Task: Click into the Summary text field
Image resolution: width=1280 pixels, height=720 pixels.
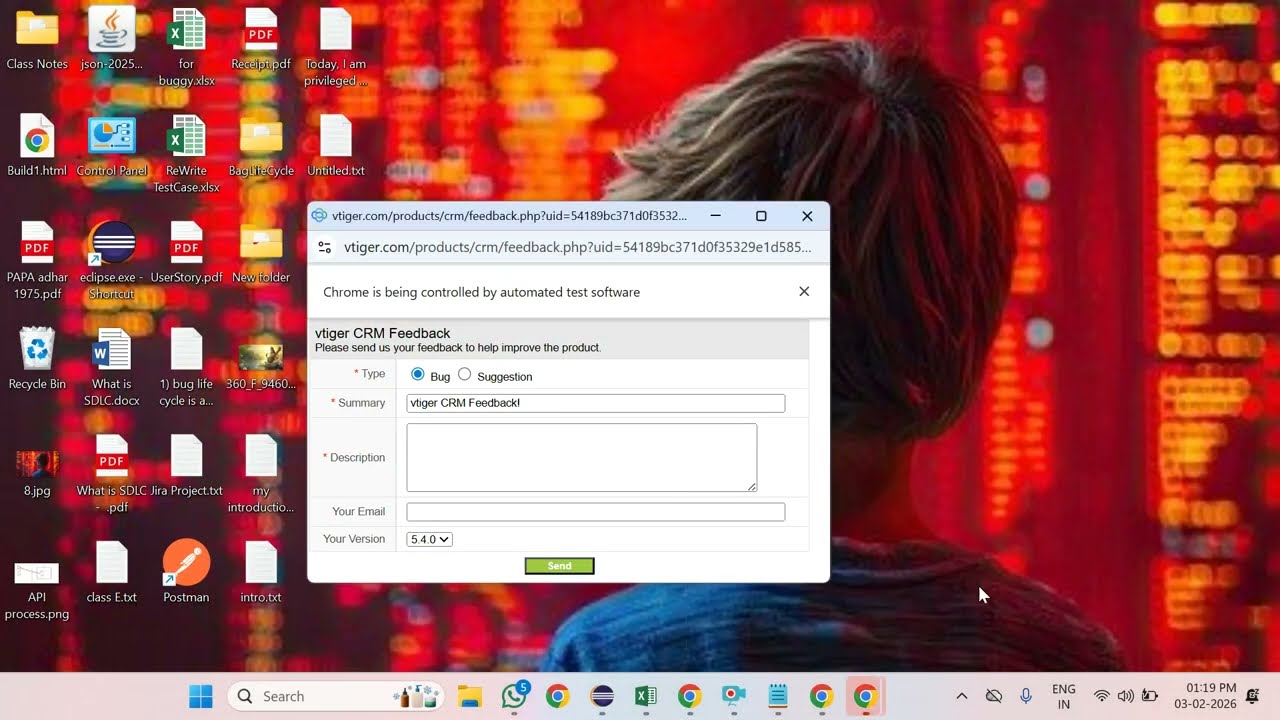Action: point(596,403)
